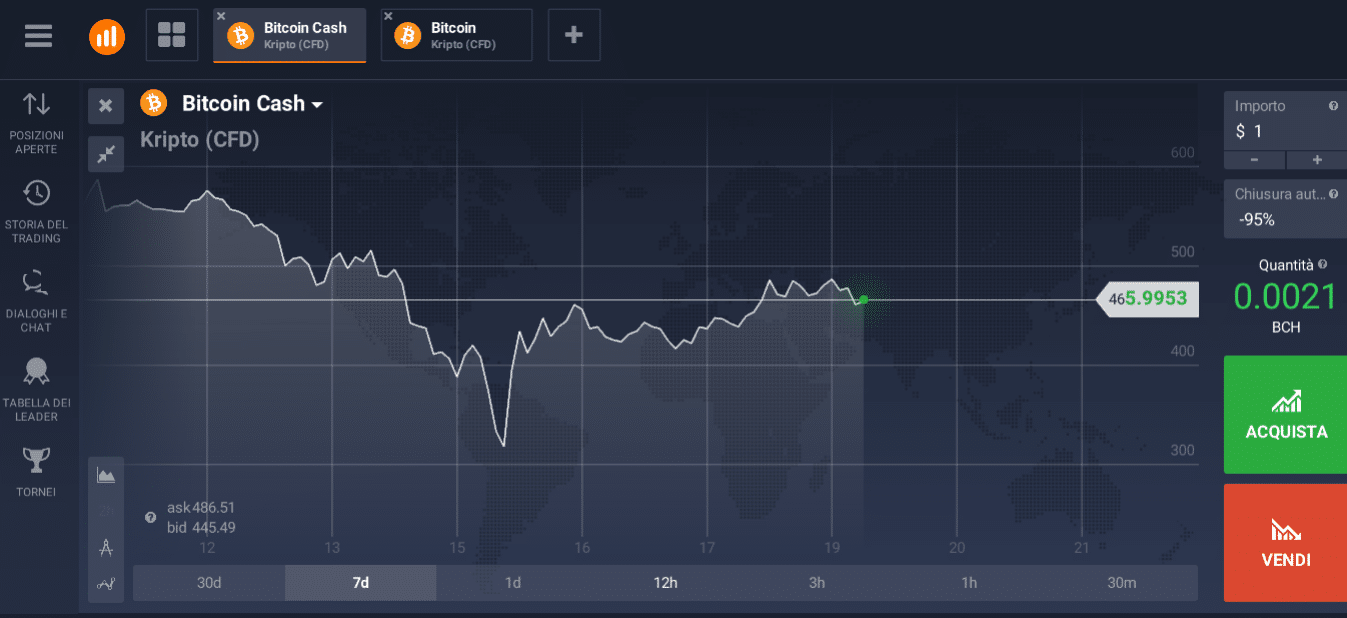Increase amount with plus button
The width and height of the screenshot is (1347, 618).
tap(1317, 160)
